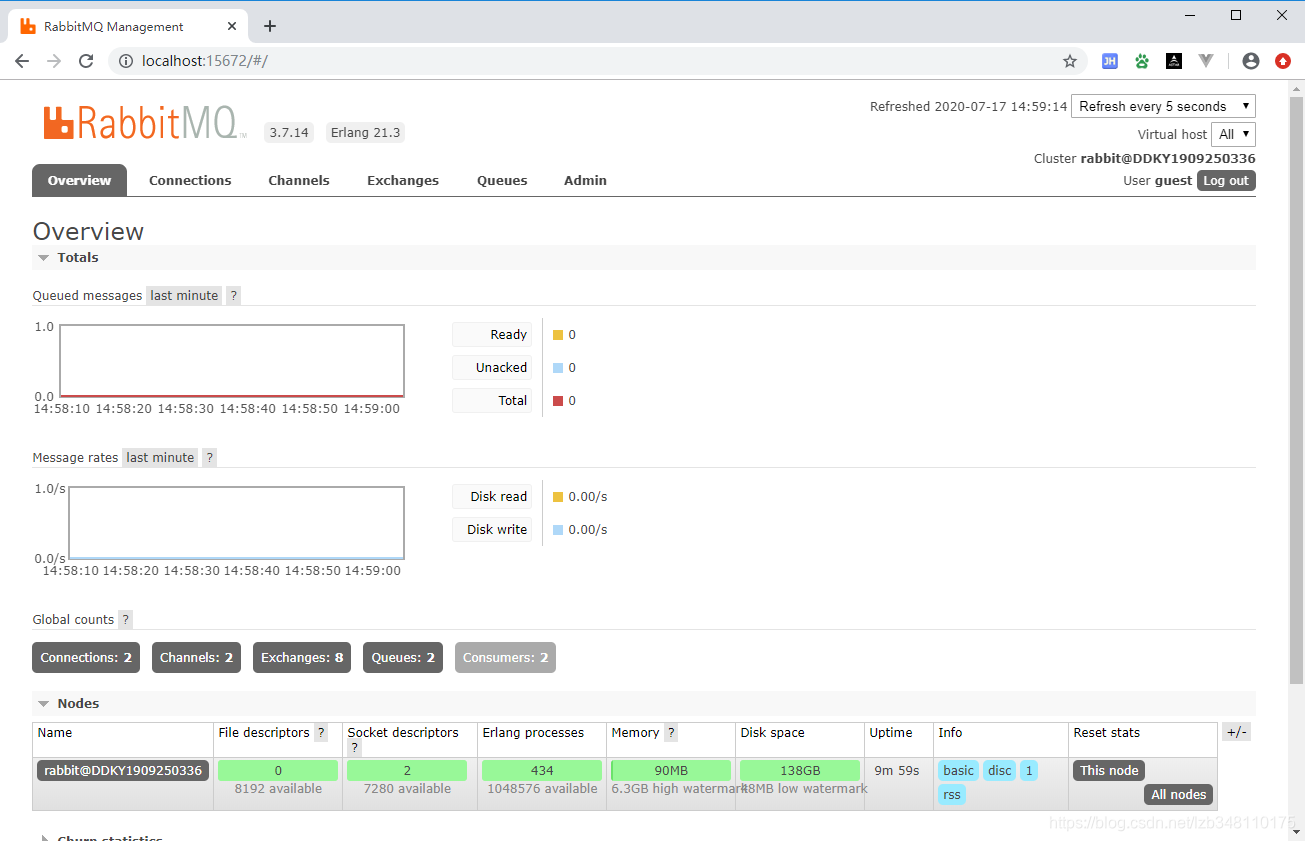Viewport: 1305px width, 841px height.
Task: Open the Chrome profile avatar
Action: tap(1251, 61)
